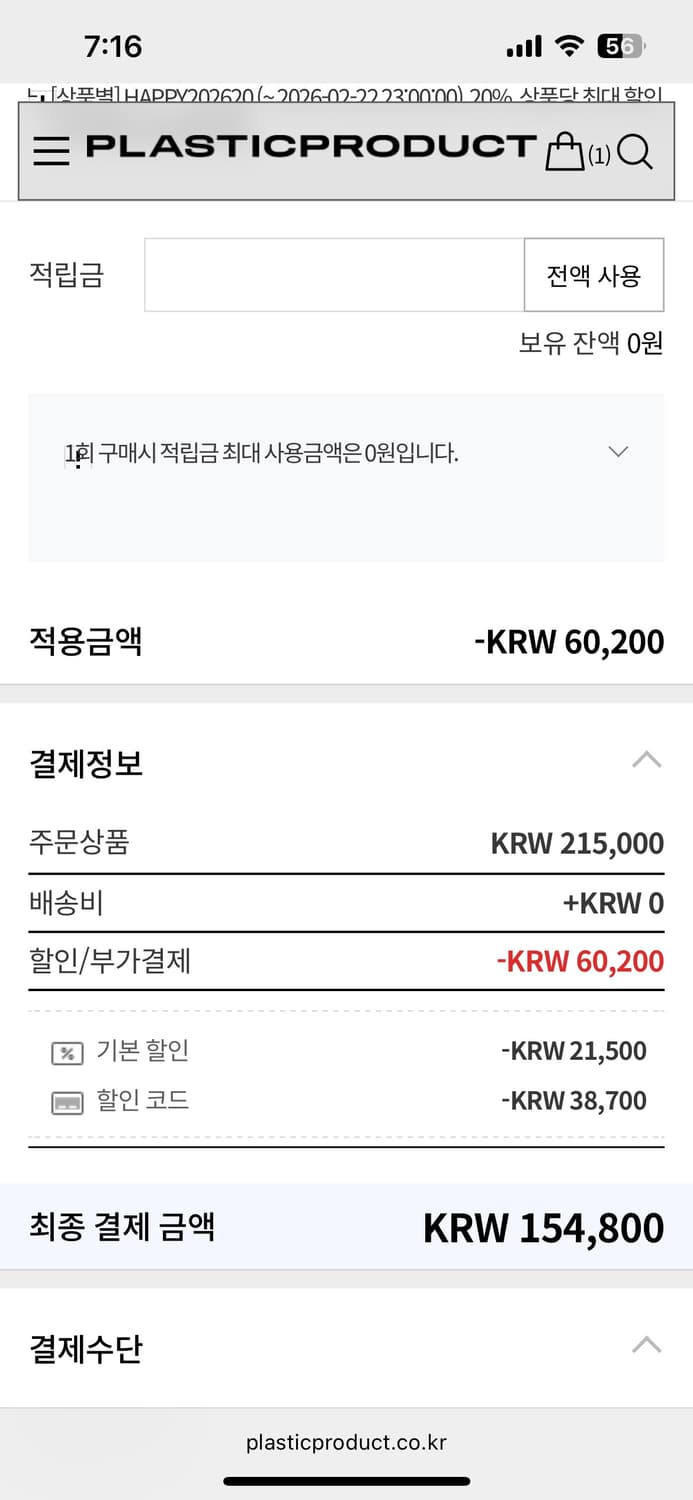Click the Wi-Fi icon in the status bar
This screenshot has width=693, height=1500.
570,45
